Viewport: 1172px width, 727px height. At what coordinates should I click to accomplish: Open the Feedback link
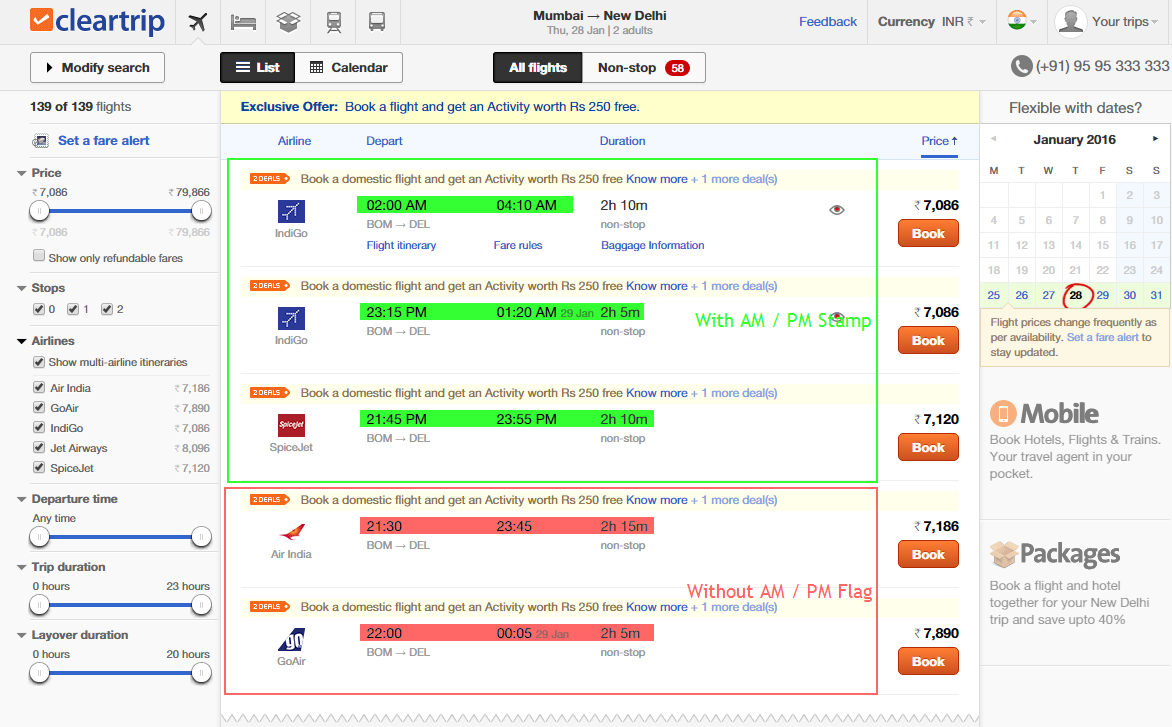tap(827, 22)
